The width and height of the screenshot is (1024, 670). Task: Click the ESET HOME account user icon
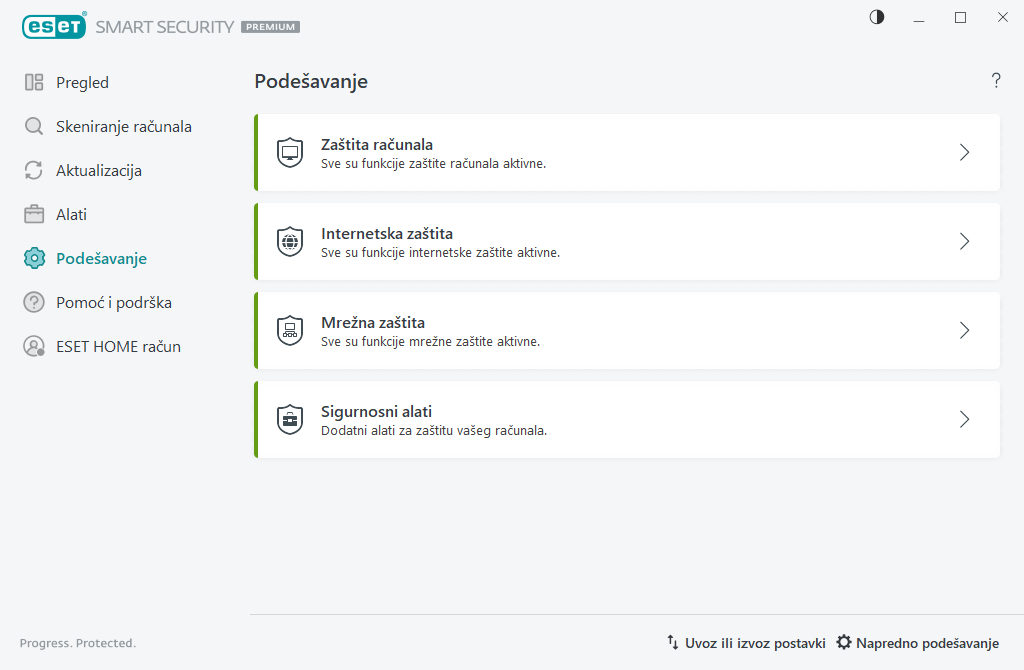[x=34, y=347]
